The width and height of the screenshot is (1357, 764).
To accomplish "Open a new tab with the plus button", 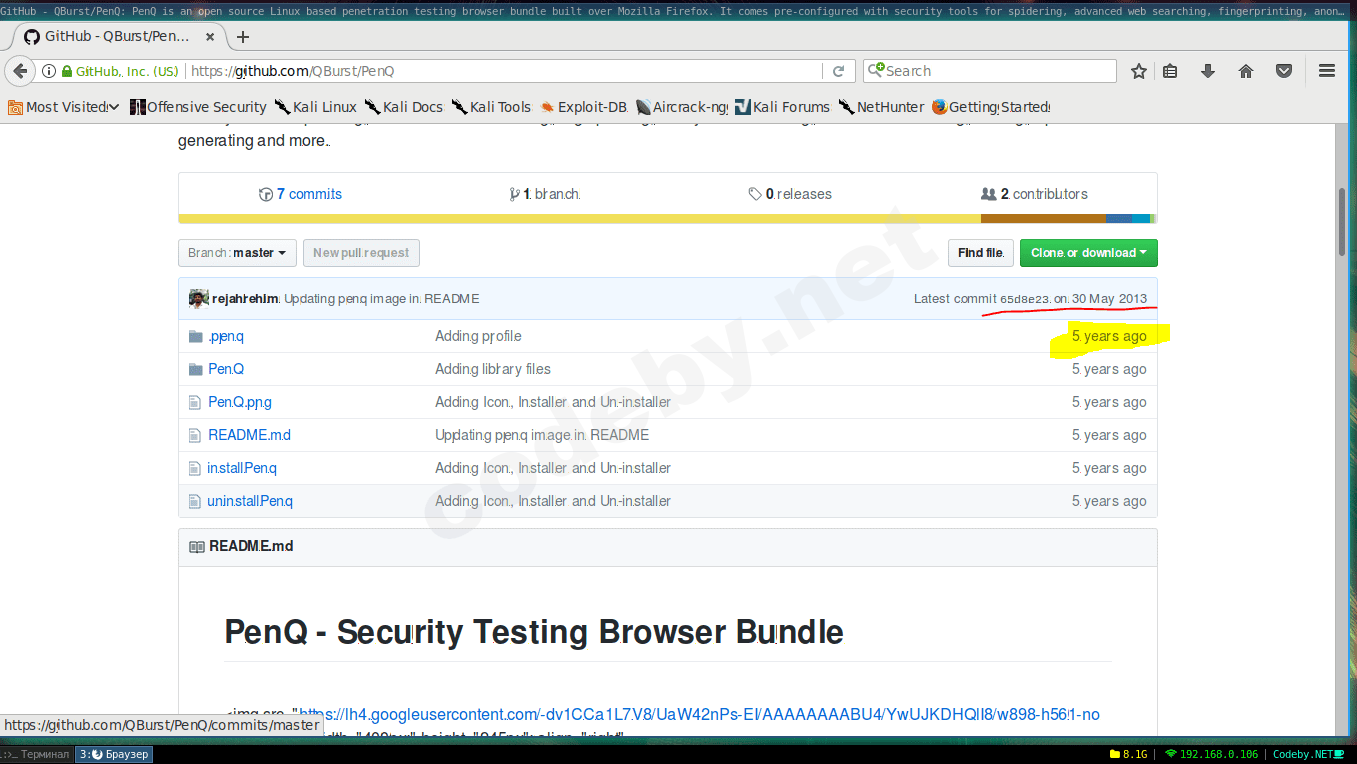I will [x=243, y=37].
